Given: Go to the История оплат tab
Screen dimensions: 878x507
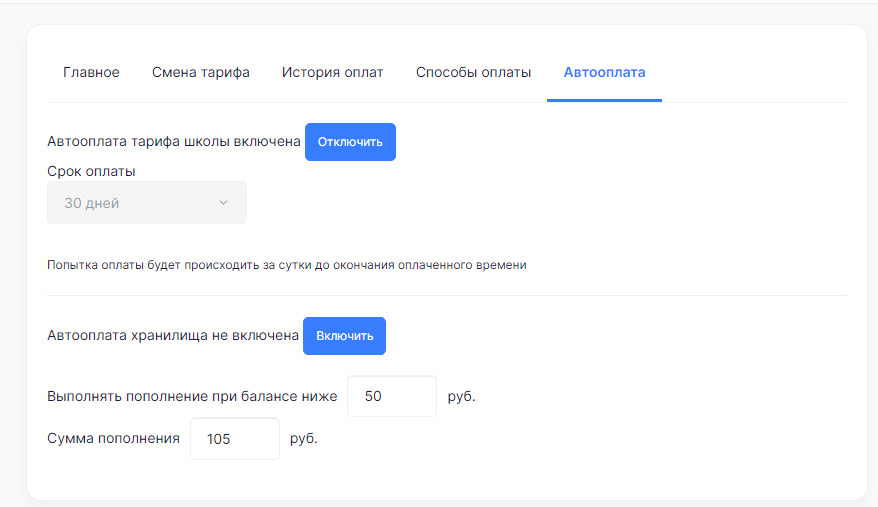Looking at the screenshot, I should click(x=333, y=72).
